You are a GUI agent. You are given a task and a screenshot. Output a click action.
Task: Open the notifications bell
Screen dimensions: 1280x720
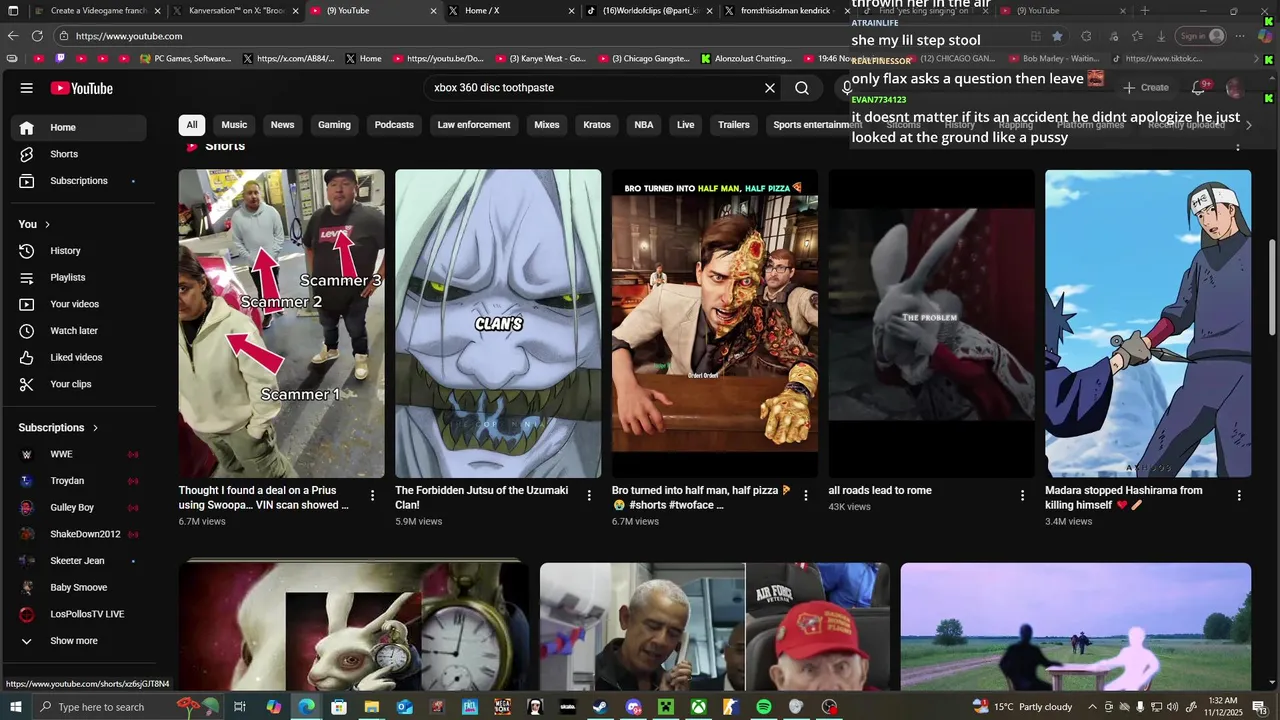[x=1198, y=88]
